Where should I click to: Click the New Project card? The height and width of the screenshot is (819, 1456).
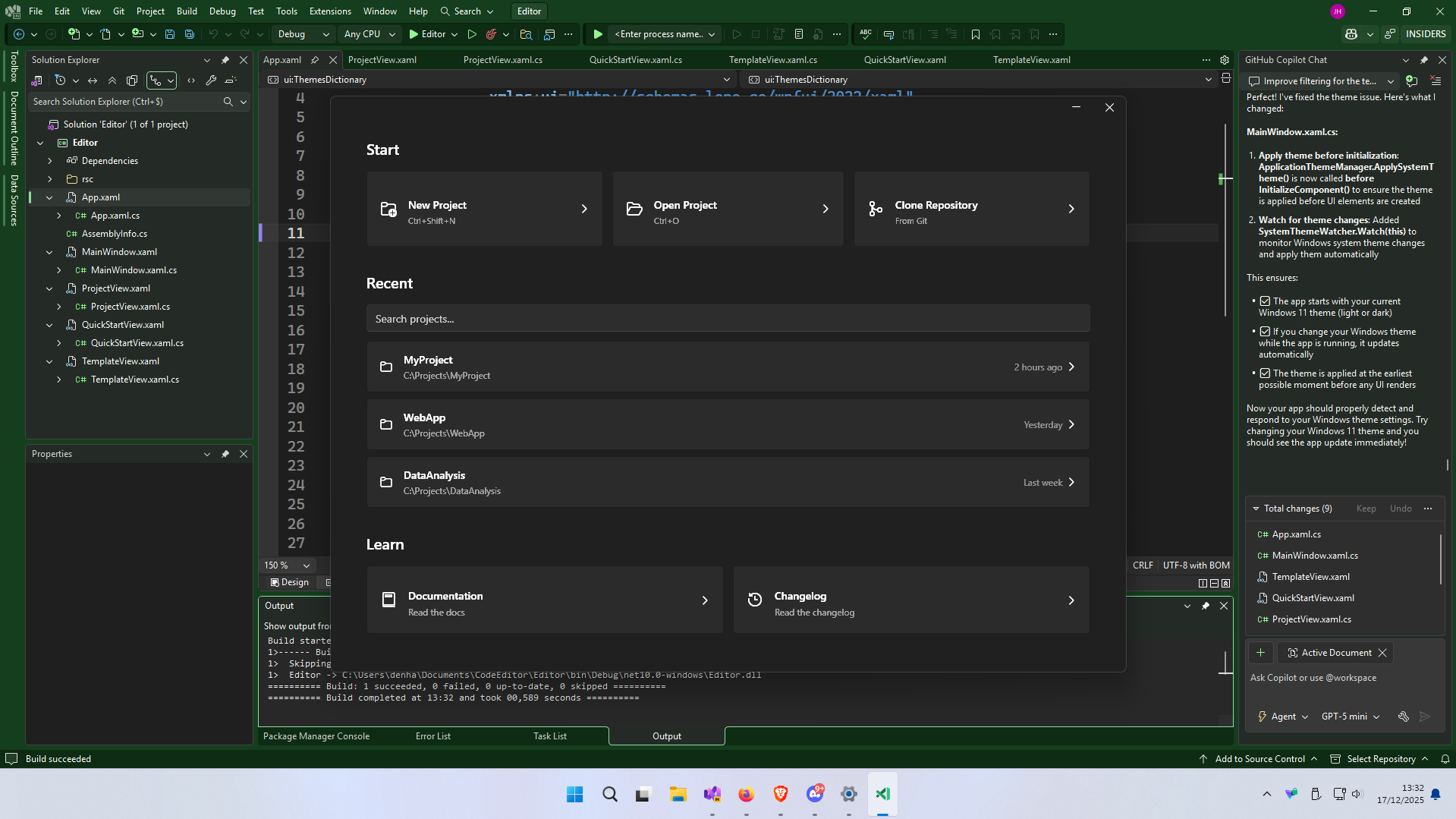pos(484,209)
